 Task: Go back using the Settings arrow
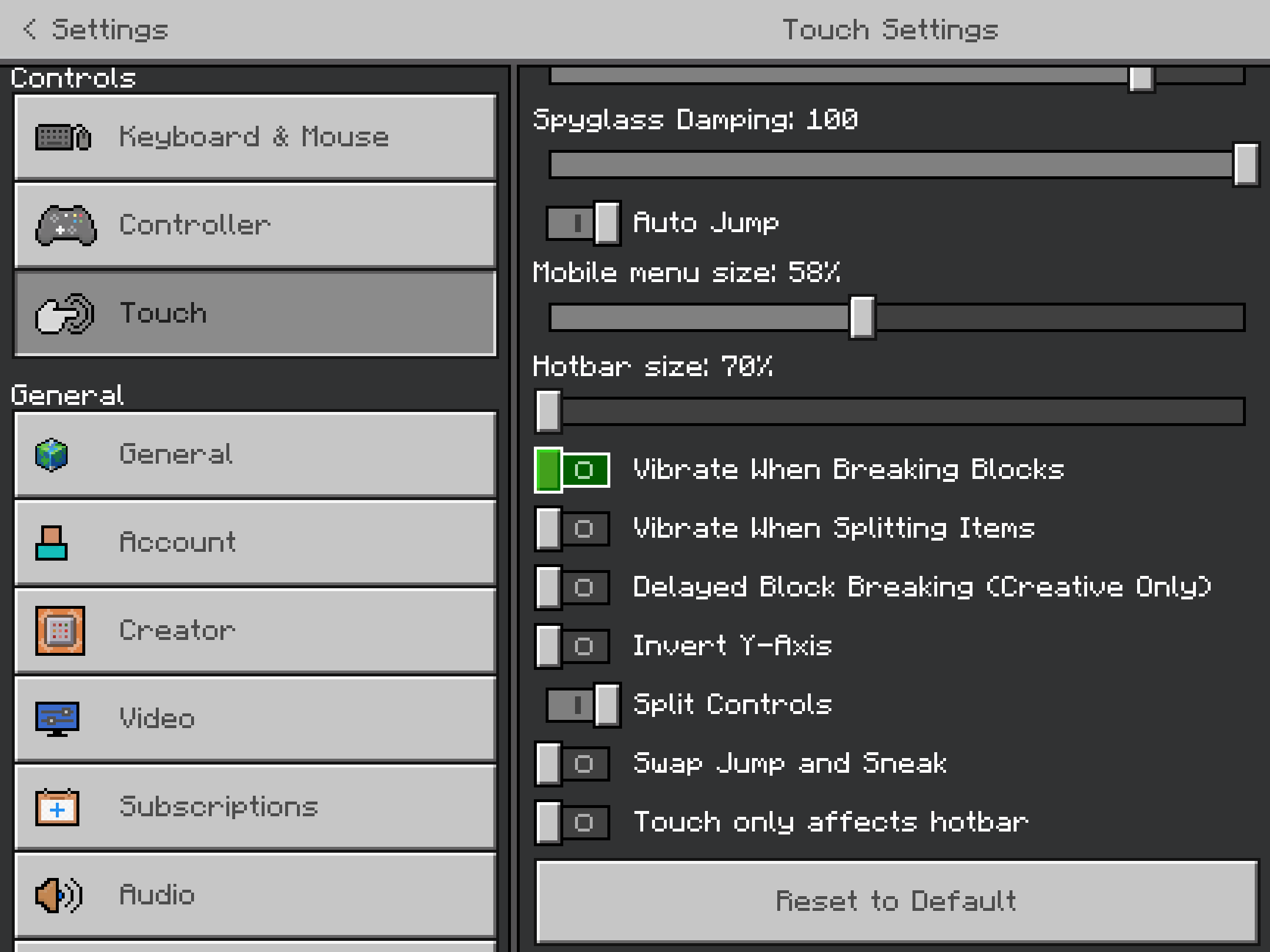(29, 29)
